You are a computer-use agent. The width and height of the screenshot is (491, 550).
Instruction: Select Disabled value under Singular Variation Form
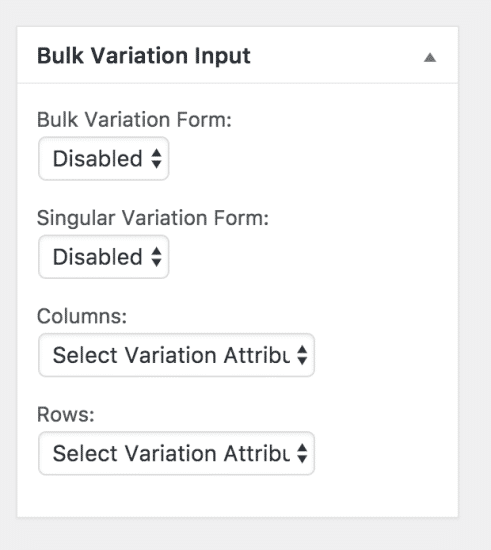pyautogui.click(x=97, y=257)
